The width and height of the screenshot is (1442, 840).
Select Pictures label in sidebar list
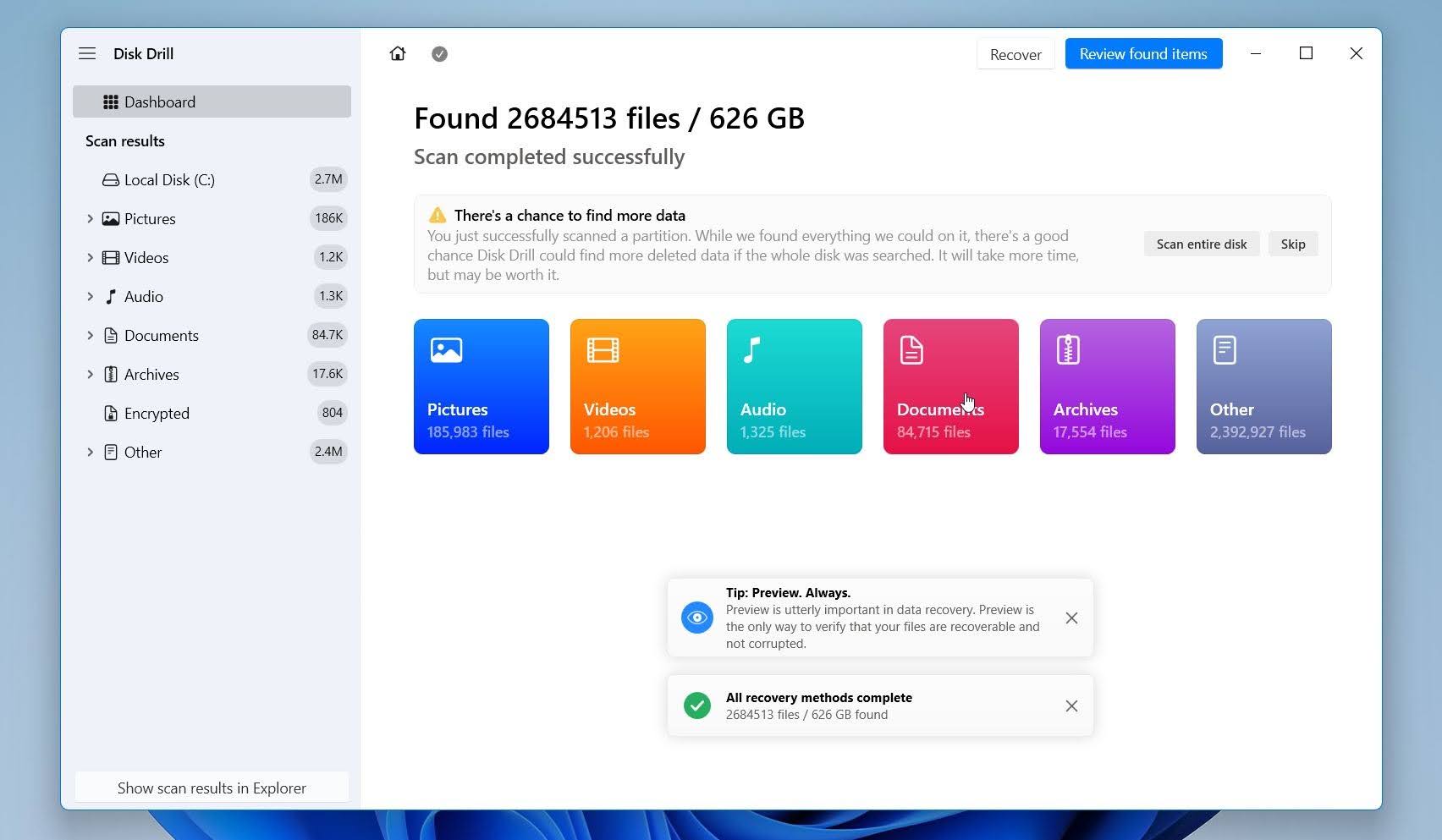click(x=150, y=219)
